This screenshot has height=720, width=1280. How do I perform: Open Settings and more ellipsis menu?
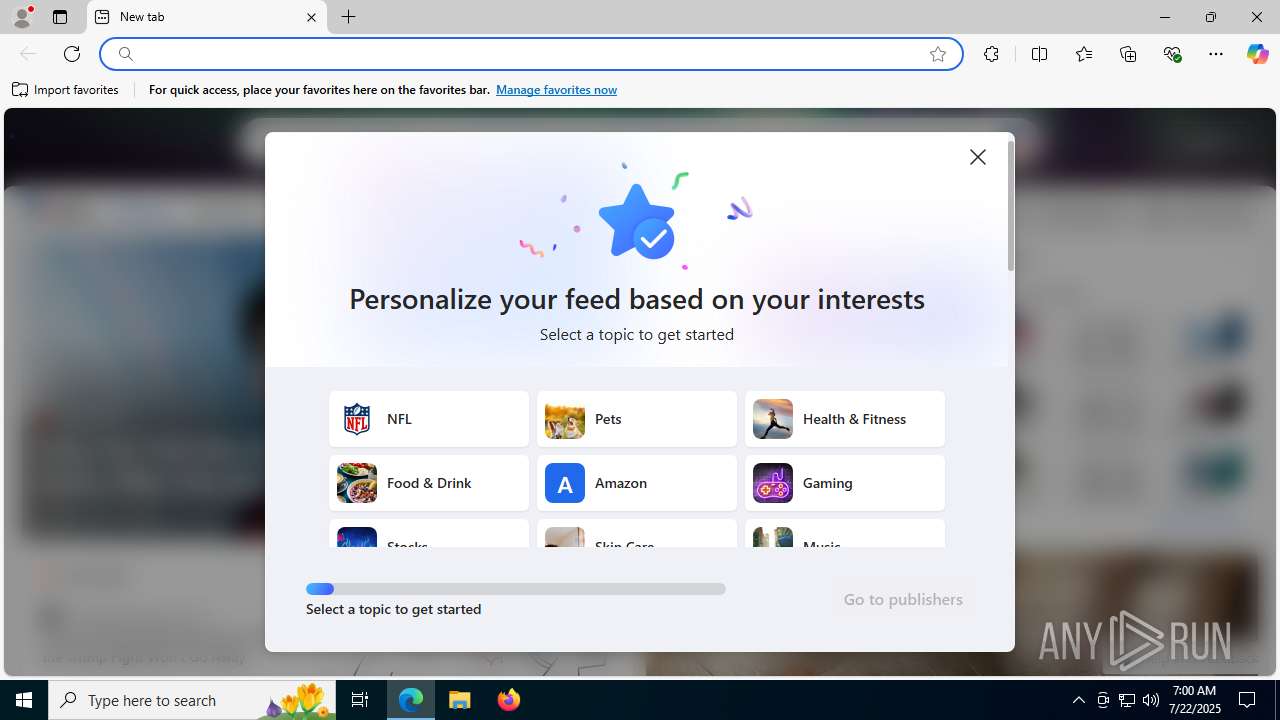[x=1216, y=54]
